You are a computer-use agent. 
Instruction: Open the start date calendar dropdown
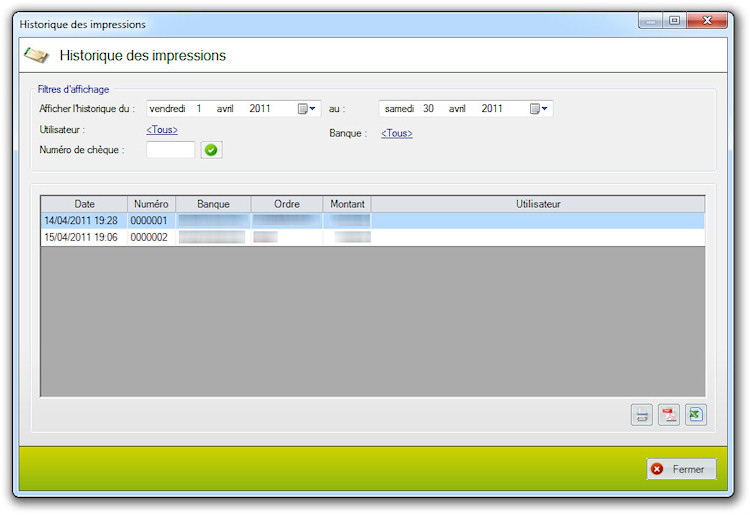tap(307, 109)
